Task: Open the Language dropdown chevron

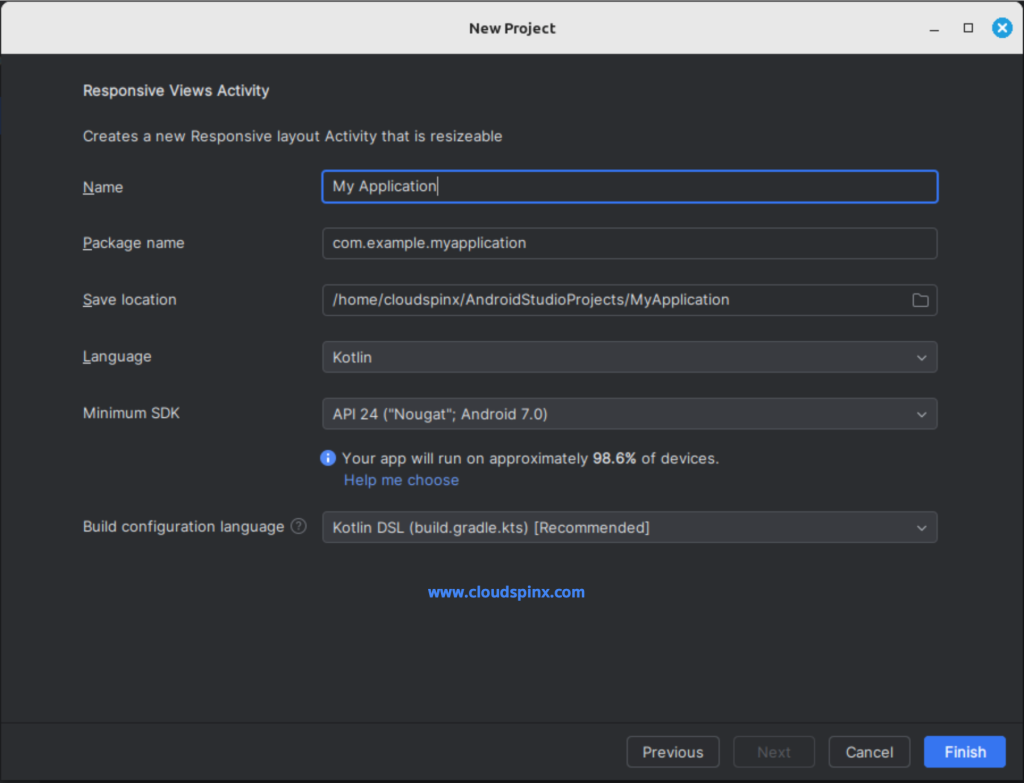Action: [922, 356]
